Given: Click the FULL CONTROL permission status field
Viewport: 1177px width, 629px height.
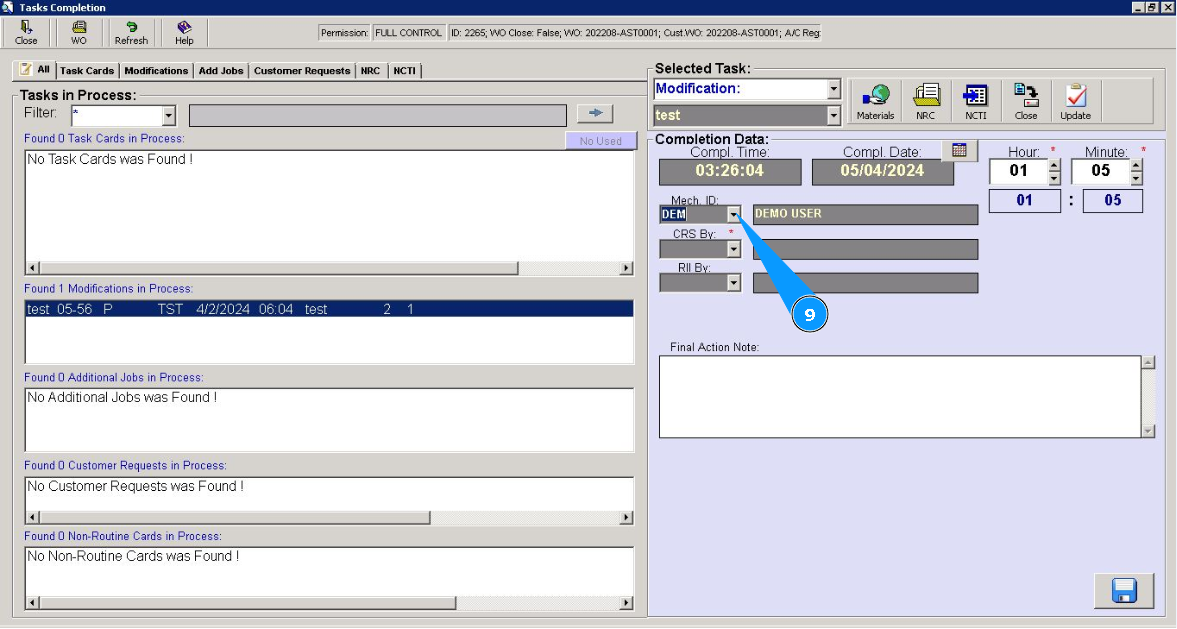Looking at the screenshot, I should (408, 33).
